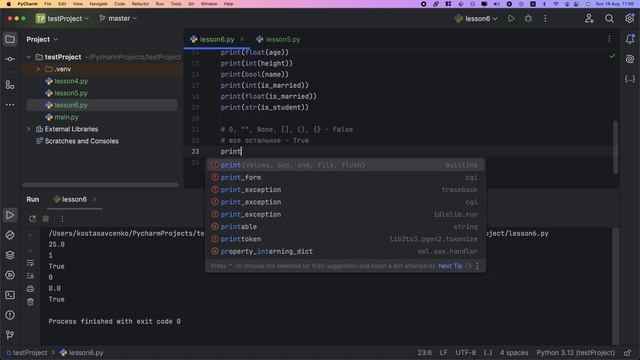Image resolution: width=640 pixels, height=360 pixels.
Task: Expand External Libraries node
Action: pos(29,129)
